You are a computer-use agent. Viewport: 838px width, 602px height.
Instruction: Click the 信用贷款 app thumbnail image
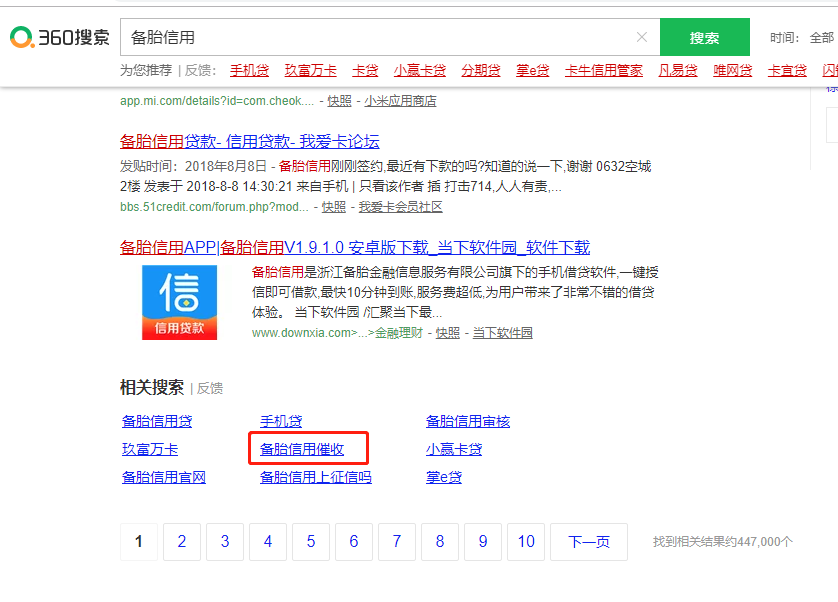[x=180, y=303]
